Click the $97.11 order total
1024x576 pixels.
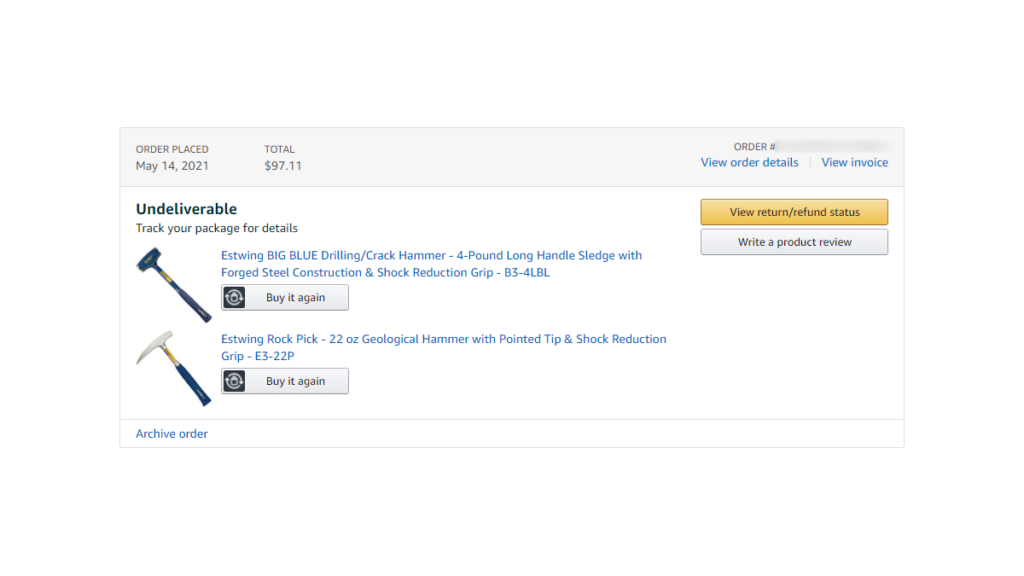[x=283, y=166]
